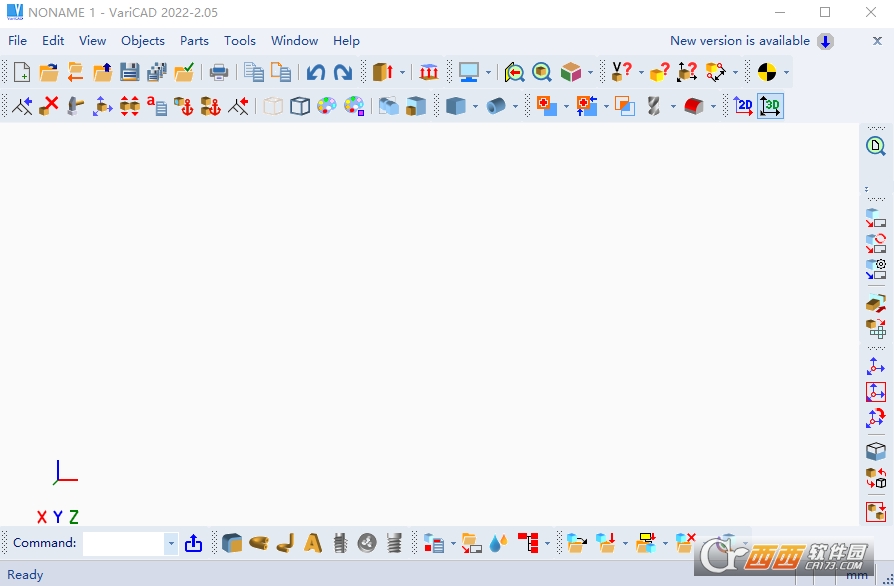Image resolution: width=894 pixels, height=586 pixels.
Task: Click the paste icon in top toolbar
Action: click(x=281, y=72)
